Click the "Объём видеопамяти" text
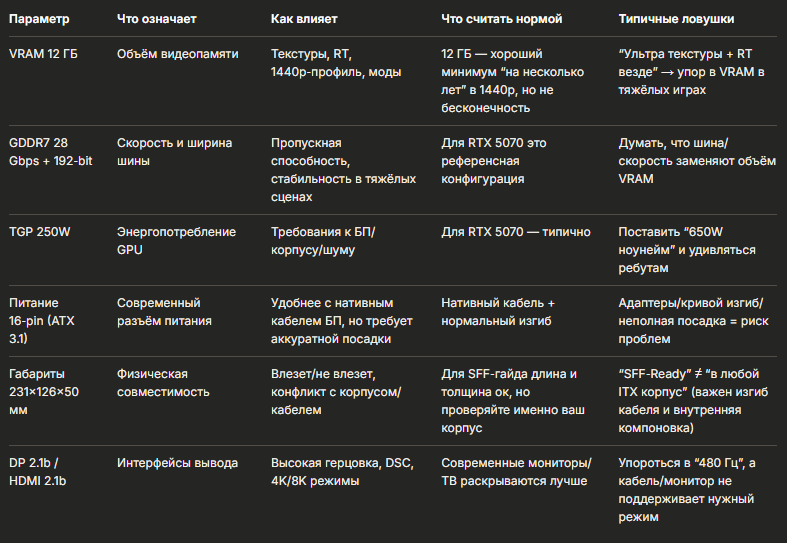Image resolution: width=787 pixels, height=543 pixels. pyautogui.click(x=178, y=54)
